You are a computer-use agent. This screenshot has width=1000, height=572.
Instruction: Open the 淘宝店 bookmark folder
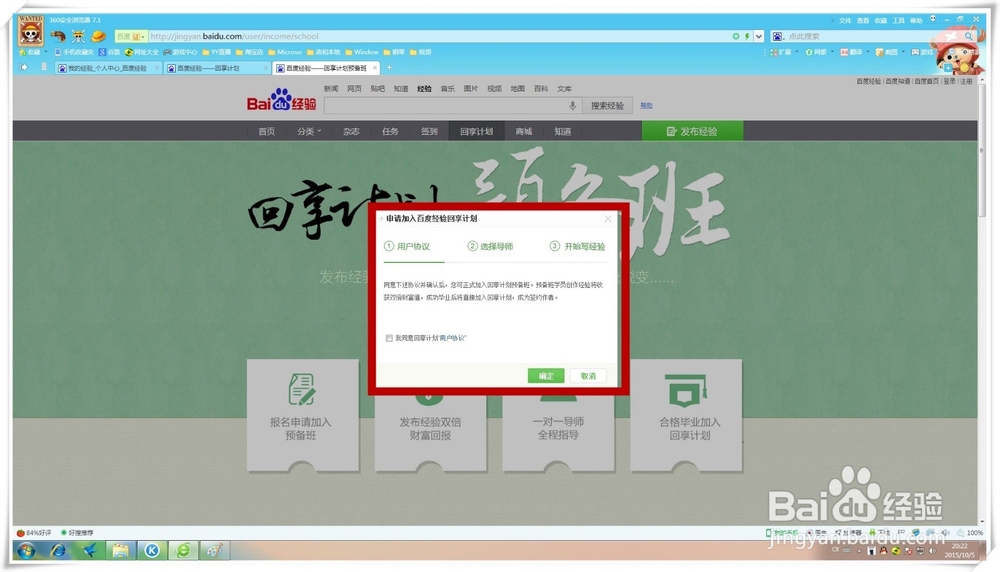pos(250,52)
